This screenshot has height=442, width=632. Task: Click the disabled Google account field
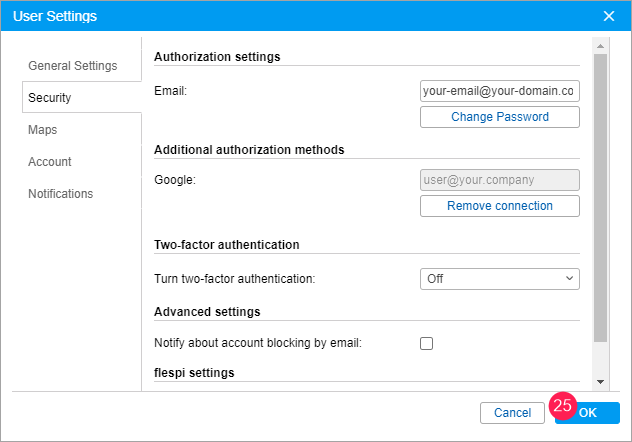[499, 180]
